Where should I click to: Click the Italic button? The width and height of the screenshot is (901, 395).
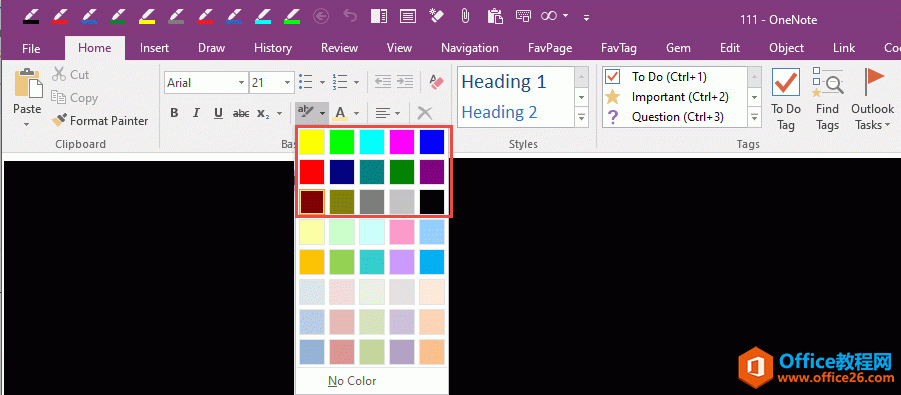196,113
